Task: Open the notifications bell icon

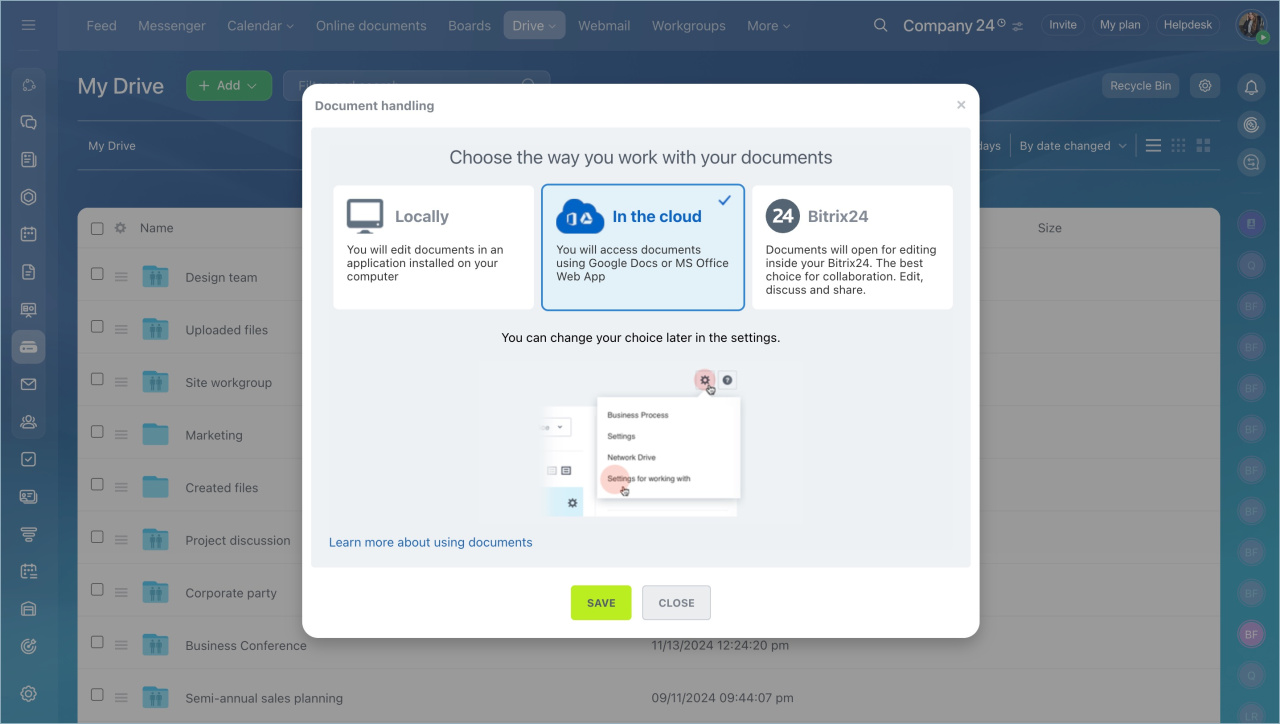Action: click(1251, 88)
